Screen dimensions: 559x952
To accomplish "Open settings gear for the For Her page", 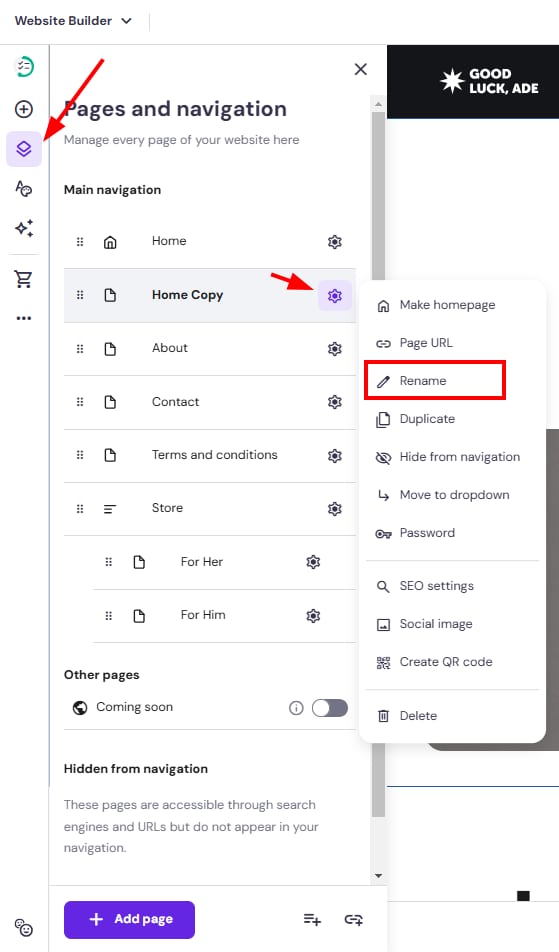I will point(313,562).
